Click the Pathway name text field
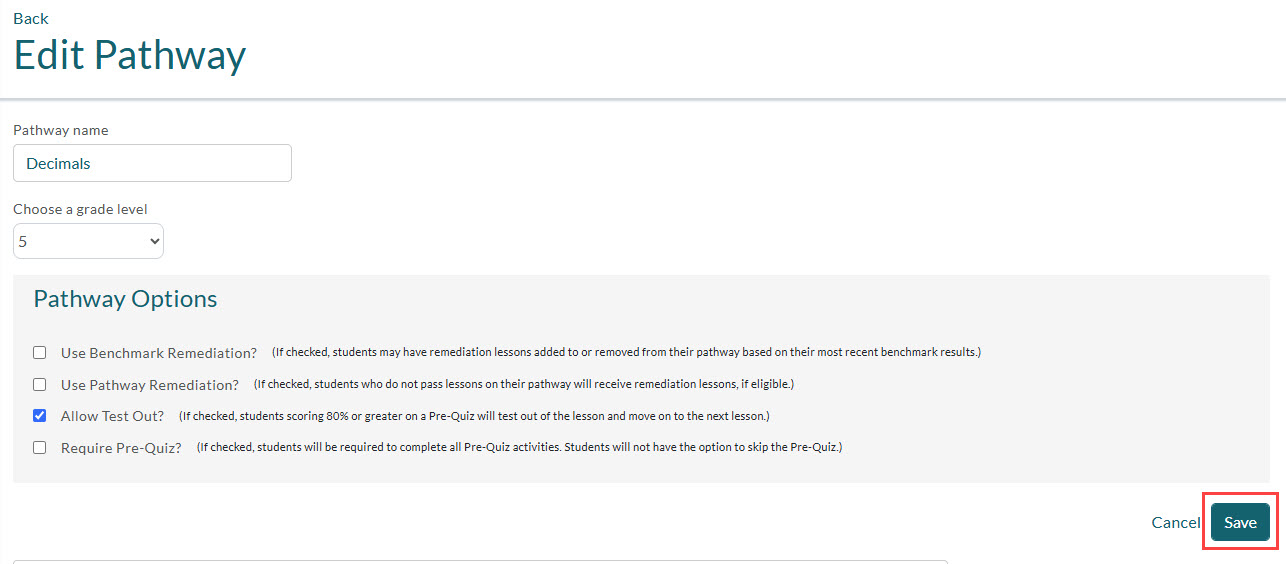This screenshot has width=1286, height=564. click(152, 163)
